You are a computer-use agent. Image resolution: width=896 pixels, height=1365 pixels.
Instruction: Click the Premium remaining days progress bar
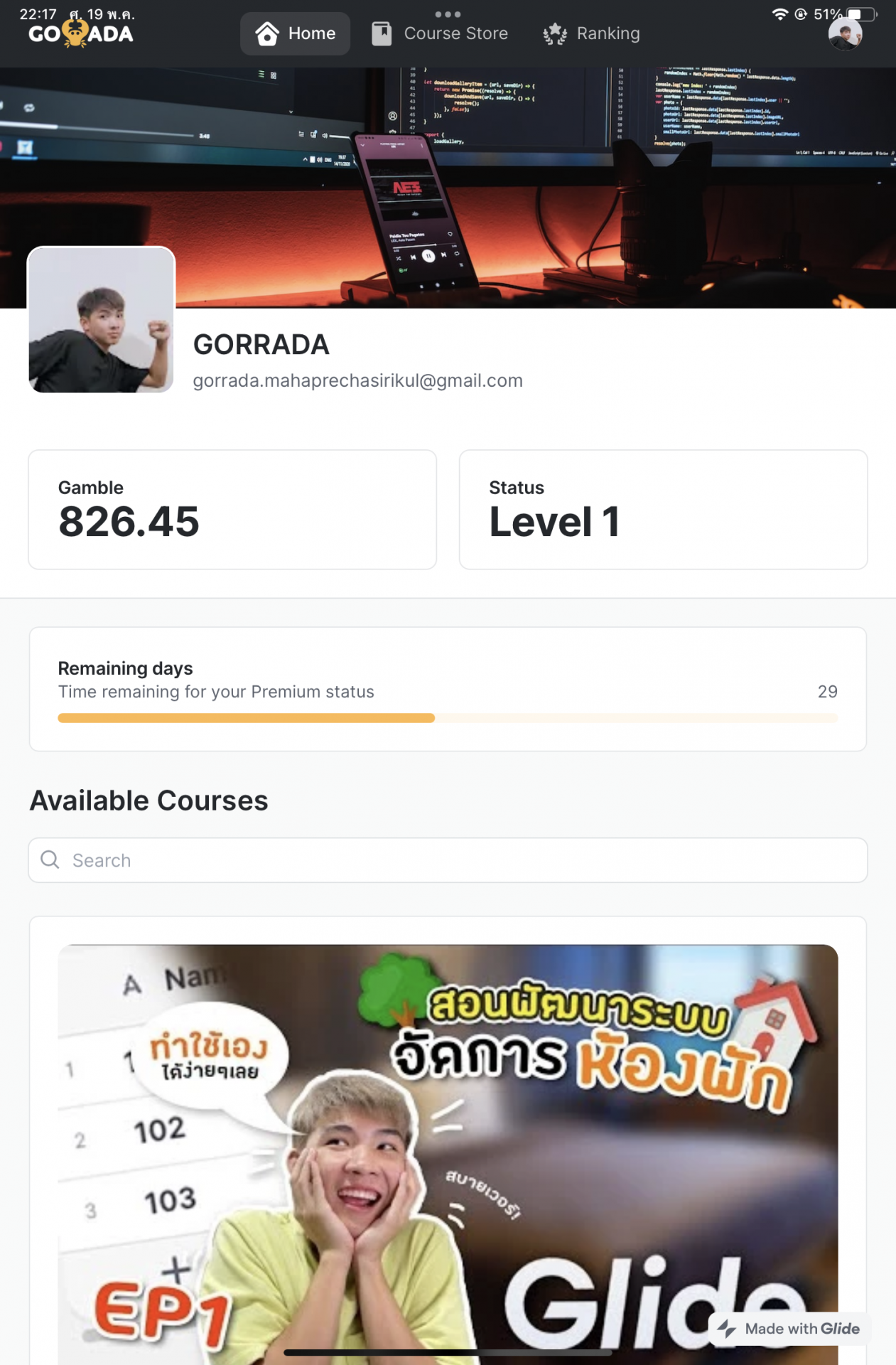[x=448, y=718]
